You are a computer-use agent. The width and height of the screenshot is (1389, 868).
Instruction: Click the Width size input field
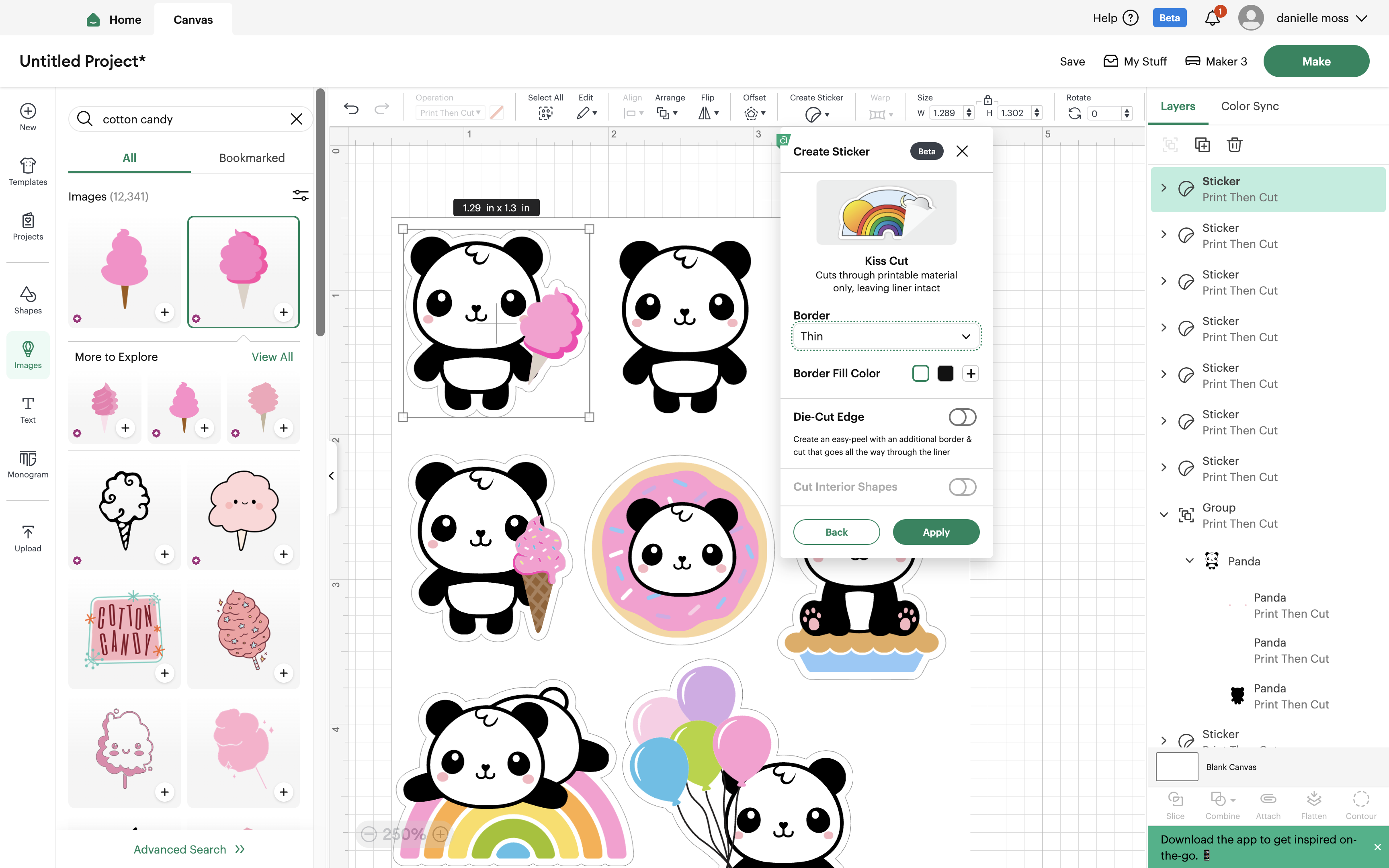click(x=947, y=113)
